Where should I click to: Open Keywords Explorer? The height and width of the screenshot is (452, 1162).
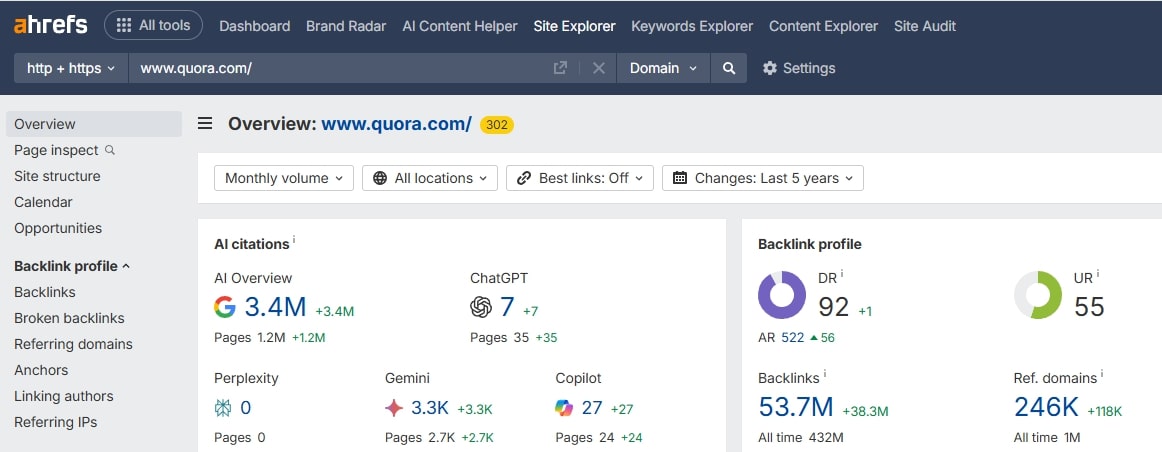[x=692, y=26]
